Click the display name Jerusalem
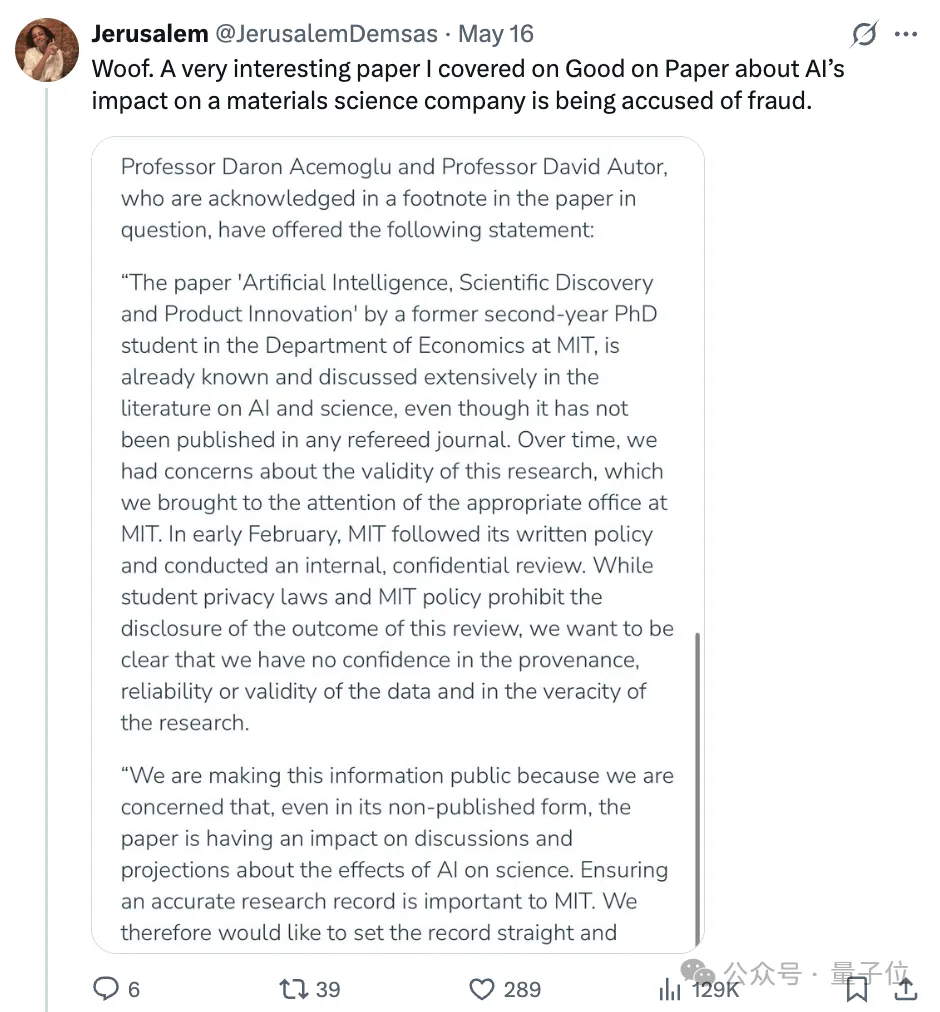The height and width of the screenshot is (1012, 940). [149, 34]
